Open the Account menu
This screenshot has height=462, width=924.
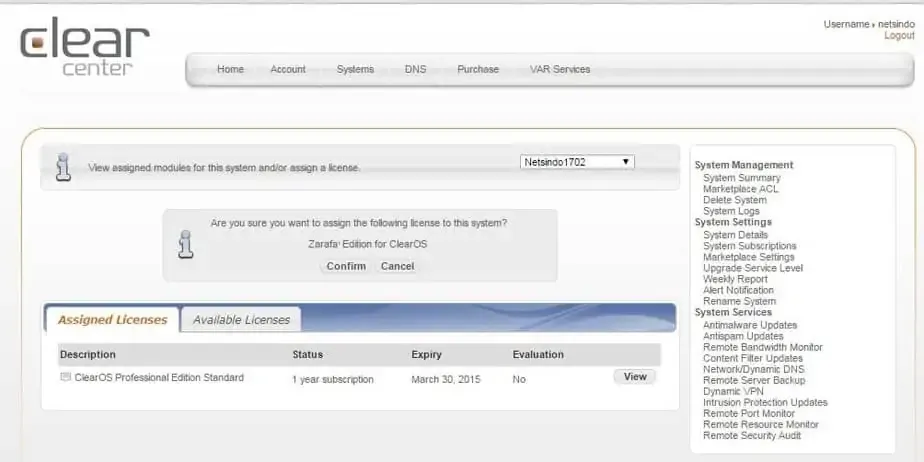click(288, 70)
